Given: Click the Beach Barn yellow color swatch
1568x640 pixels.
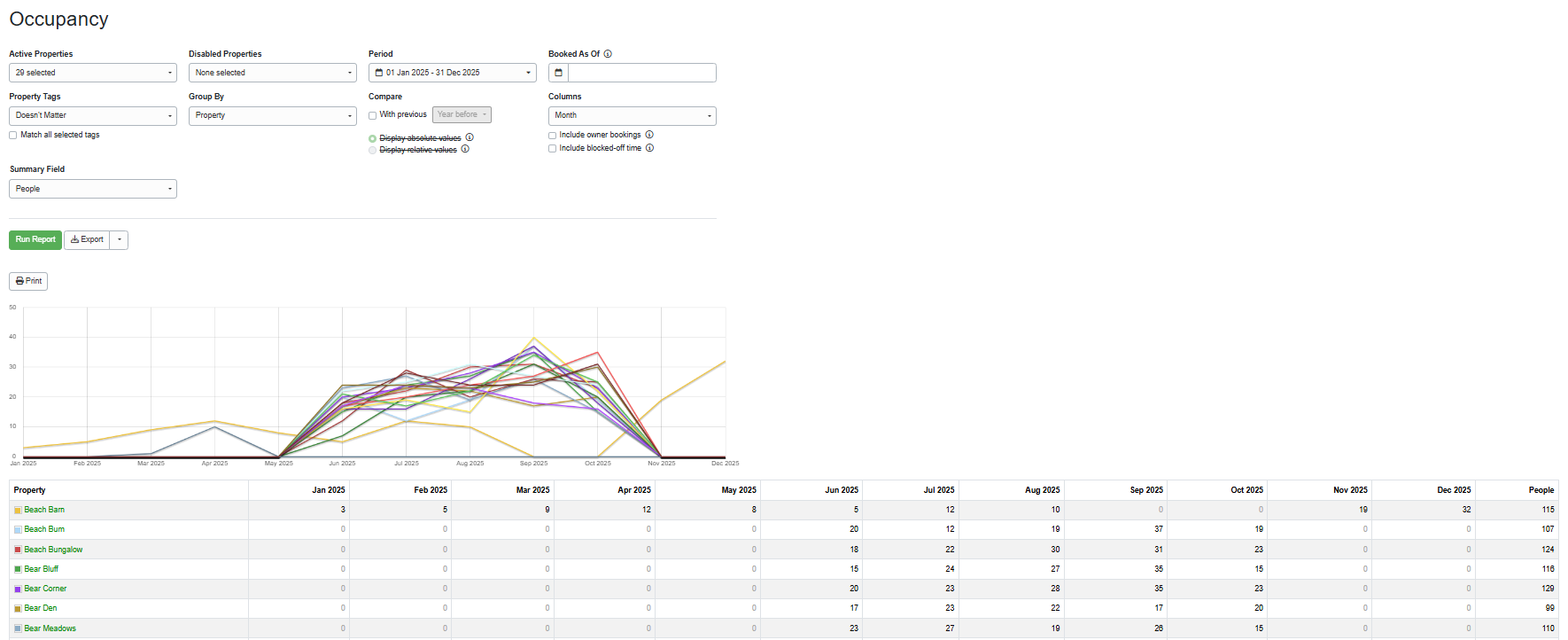Looking at the screenshot, I should 18,511.
